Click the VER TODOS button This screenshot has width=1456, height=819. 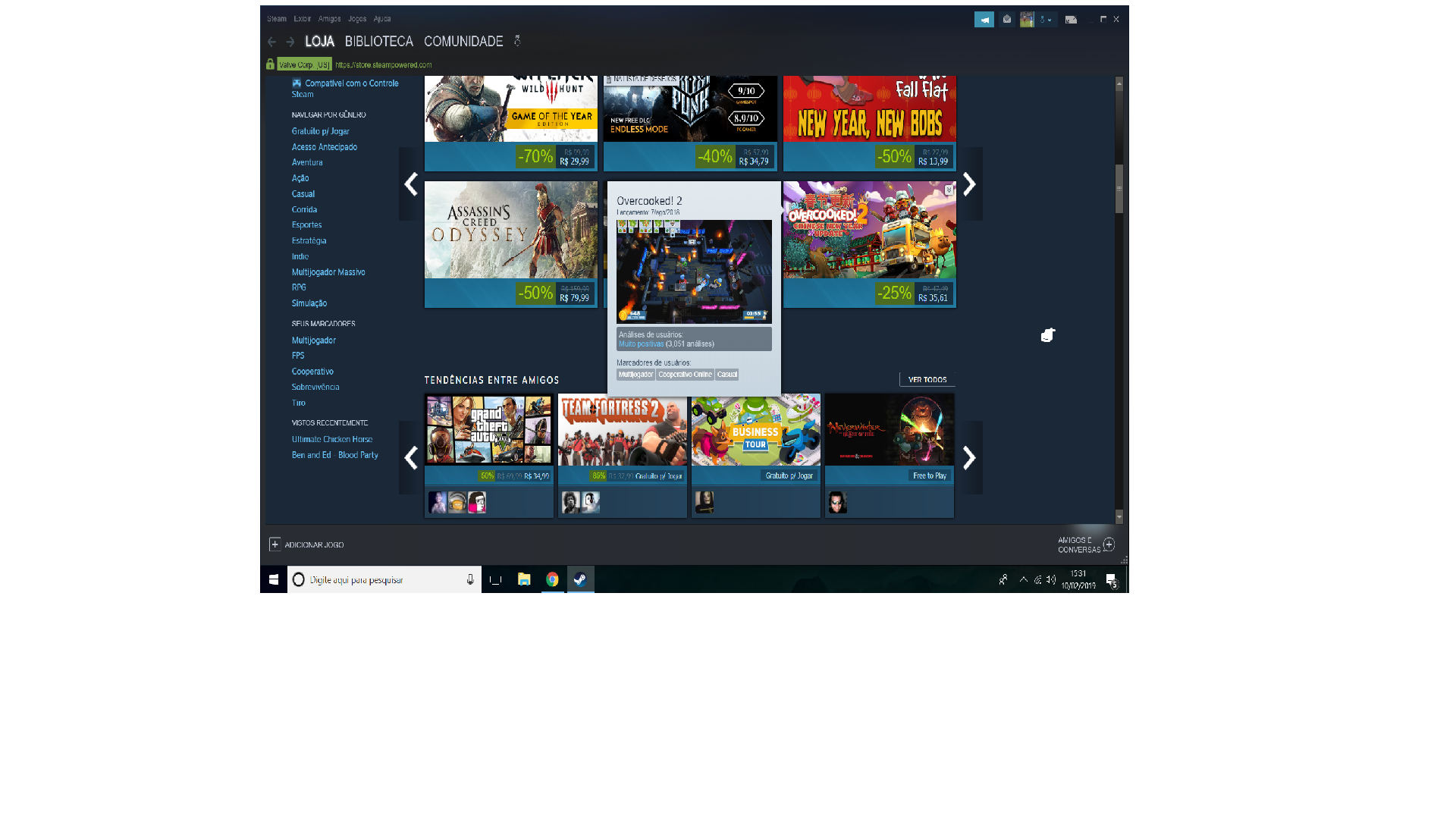[x=927, y=380]
